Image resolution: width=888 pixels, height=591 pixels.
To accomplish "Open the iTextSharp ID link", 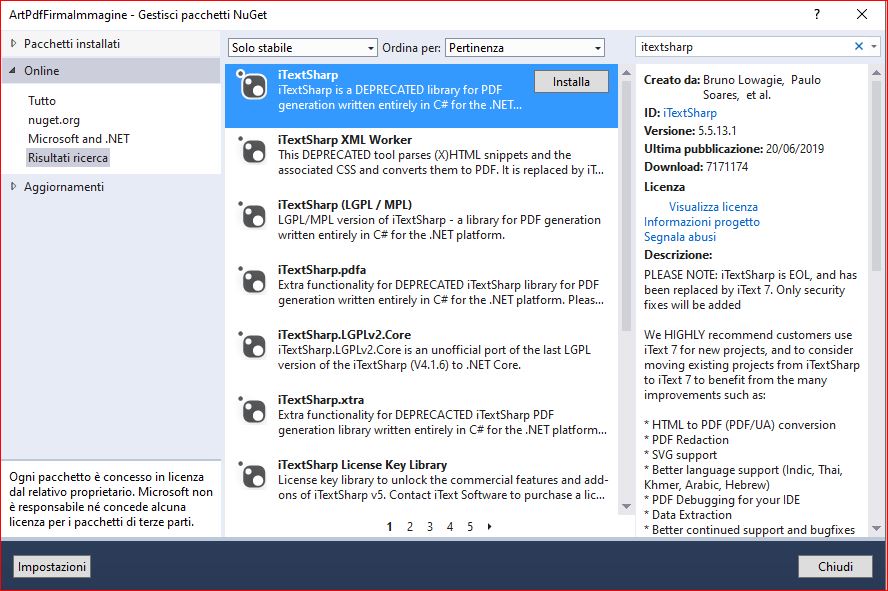I will [x=690, y=113].
